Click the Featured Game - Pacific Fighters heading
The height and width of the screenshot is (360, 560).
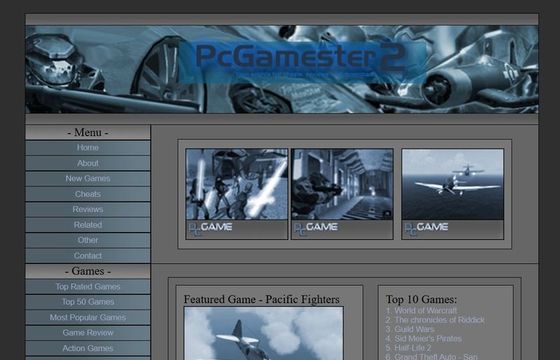(x=261, y=299)
